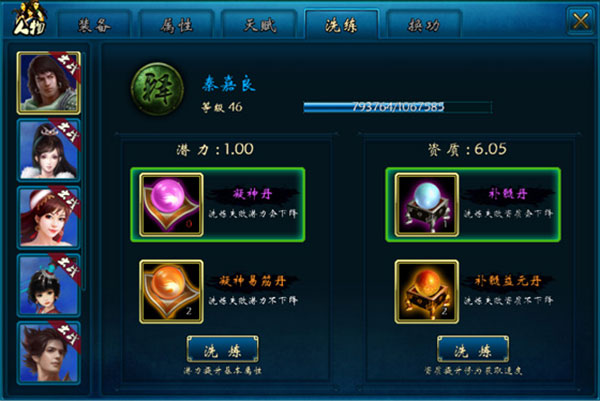Screen dimensions: 600x401
Task: Select the purple 凝神丹 orb item
Action: (171, 205)
